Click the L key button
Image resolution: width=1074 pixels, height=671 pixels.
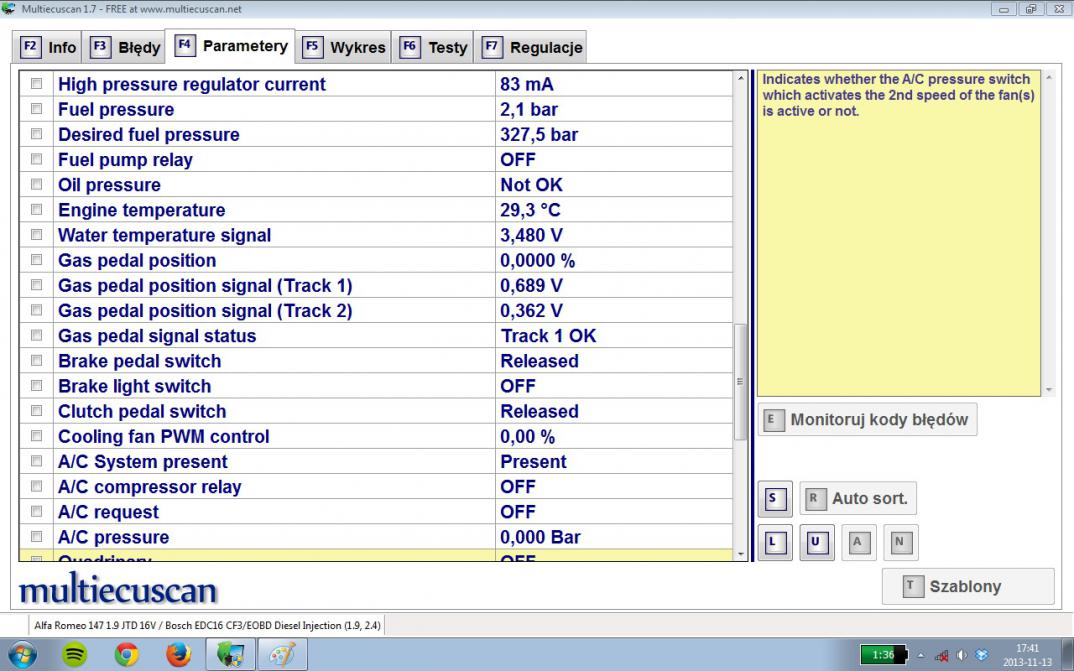pos(775,542)
